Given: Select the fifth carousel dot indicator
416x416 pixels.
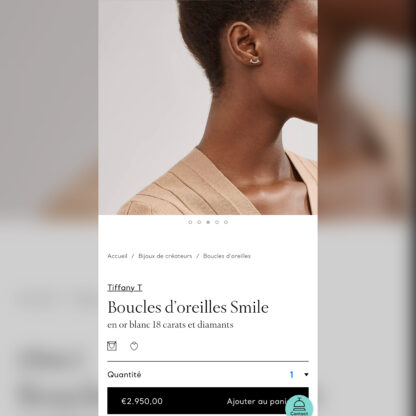Looking at the screenshot, I should (226, 222).
